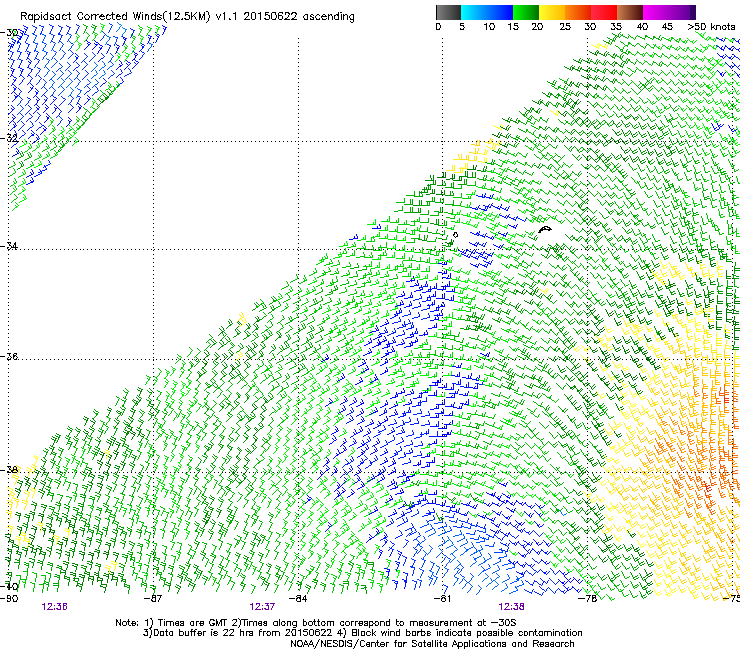The width and height of the screenshot is (740, 650).
Task: Click the -78 longitude axis label
Action: click(588, 598)
